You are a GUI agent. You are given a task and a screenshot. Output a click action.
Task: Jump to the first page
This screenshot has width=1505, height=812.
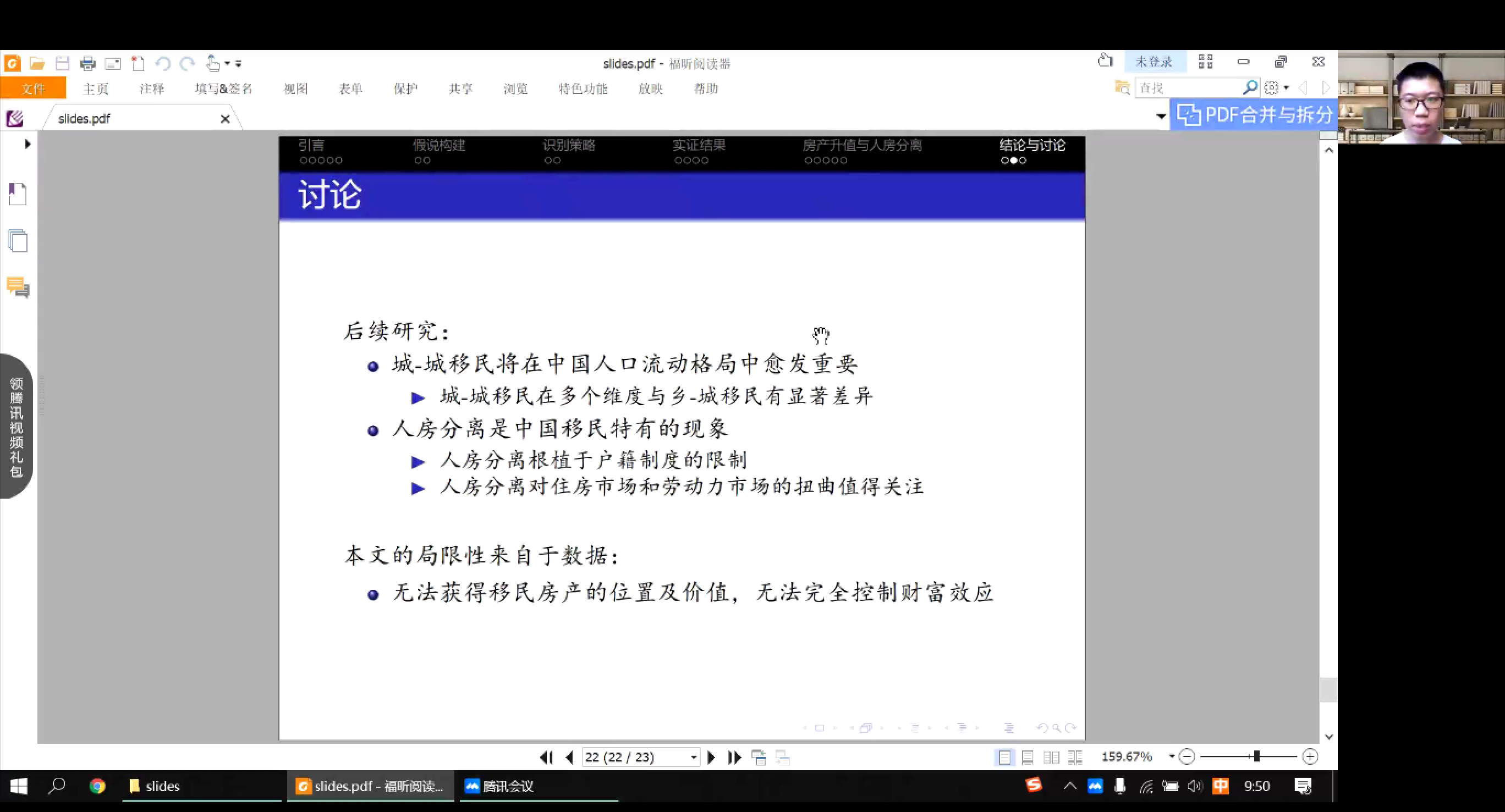click(546, 757)
